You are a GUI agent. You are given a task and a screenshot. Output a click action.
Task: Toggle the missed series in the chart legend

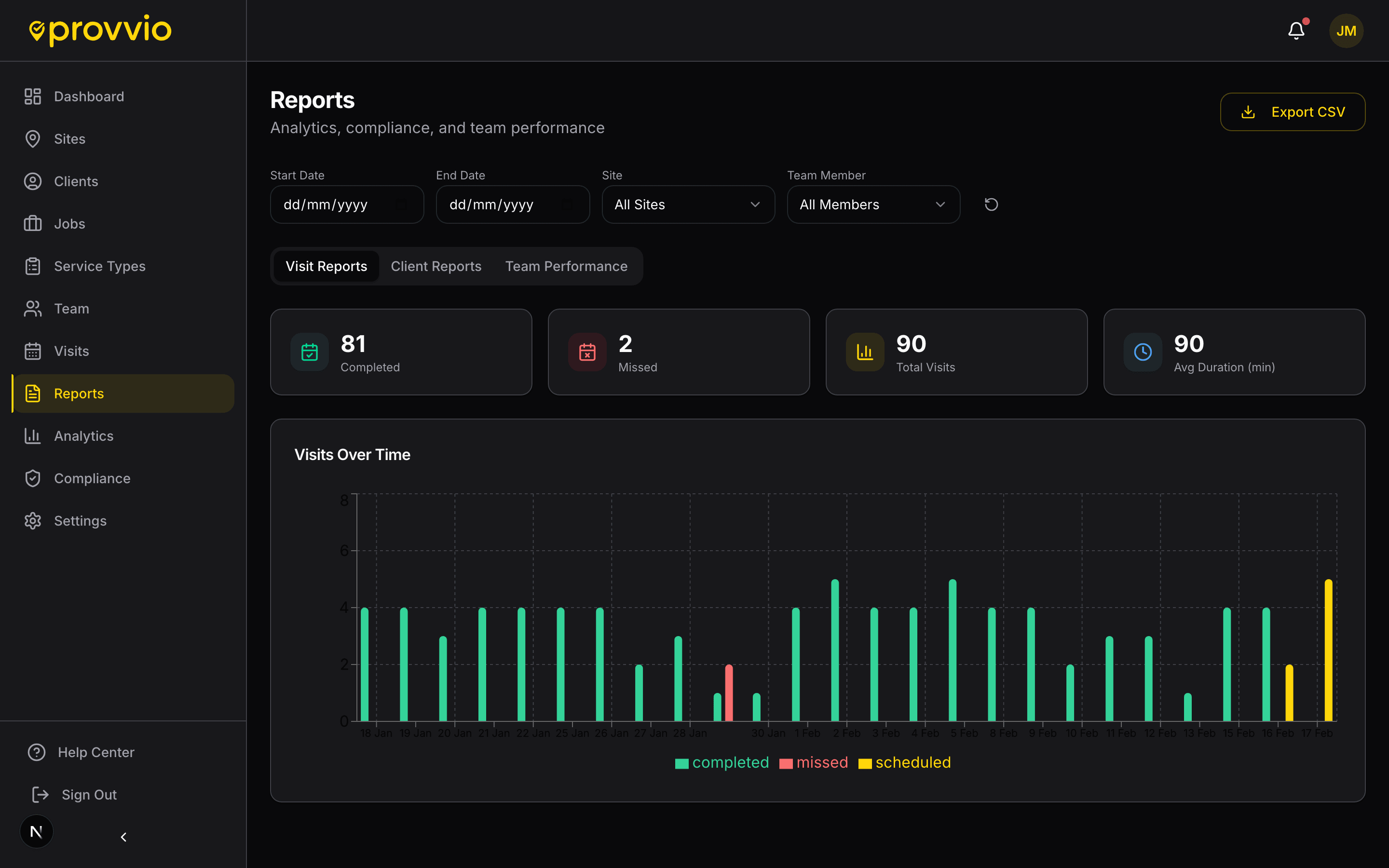(x=813, y=762)
